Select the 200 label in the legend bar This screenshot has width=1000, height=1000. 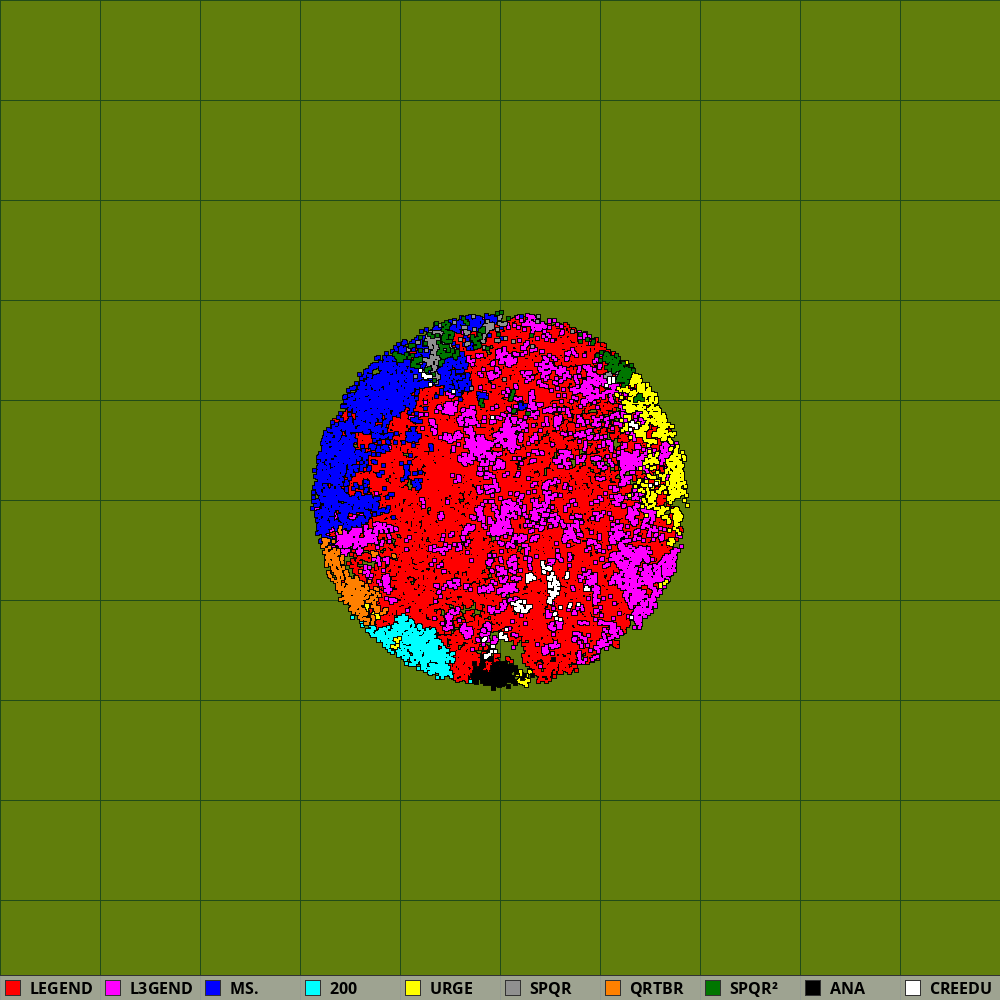coord(344,989)
